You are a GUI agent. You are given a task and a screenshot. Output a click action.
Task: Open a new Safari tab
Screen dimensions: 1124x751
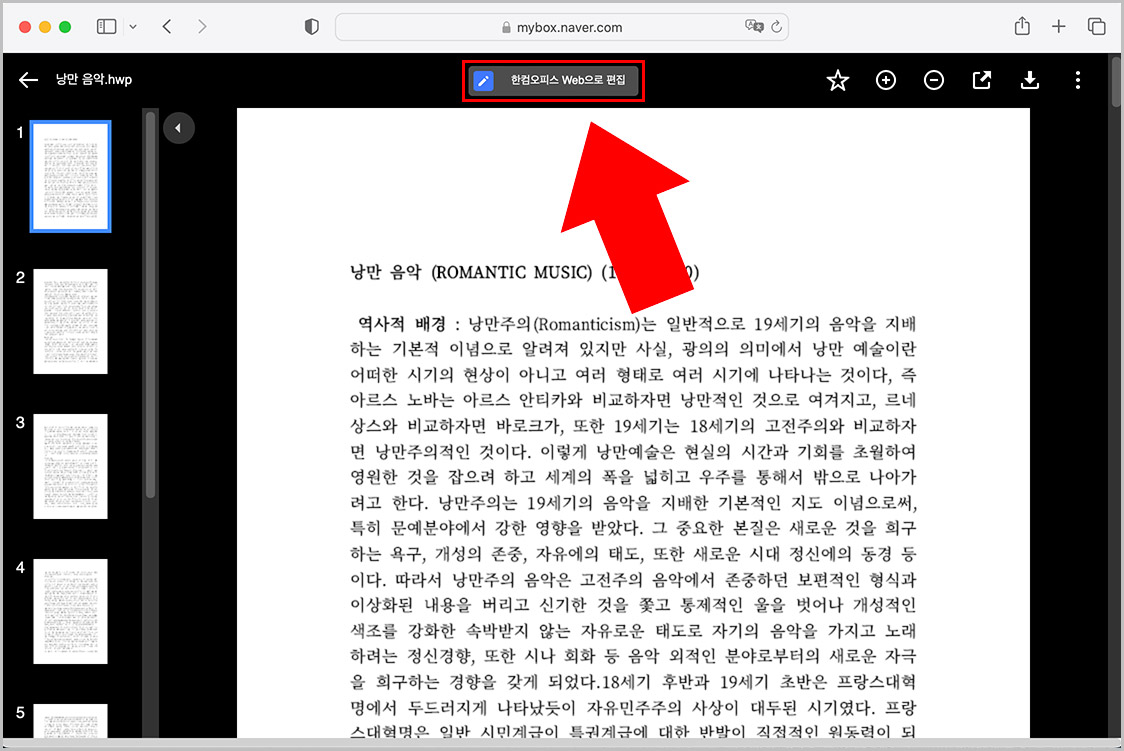tap(1059, 27)
